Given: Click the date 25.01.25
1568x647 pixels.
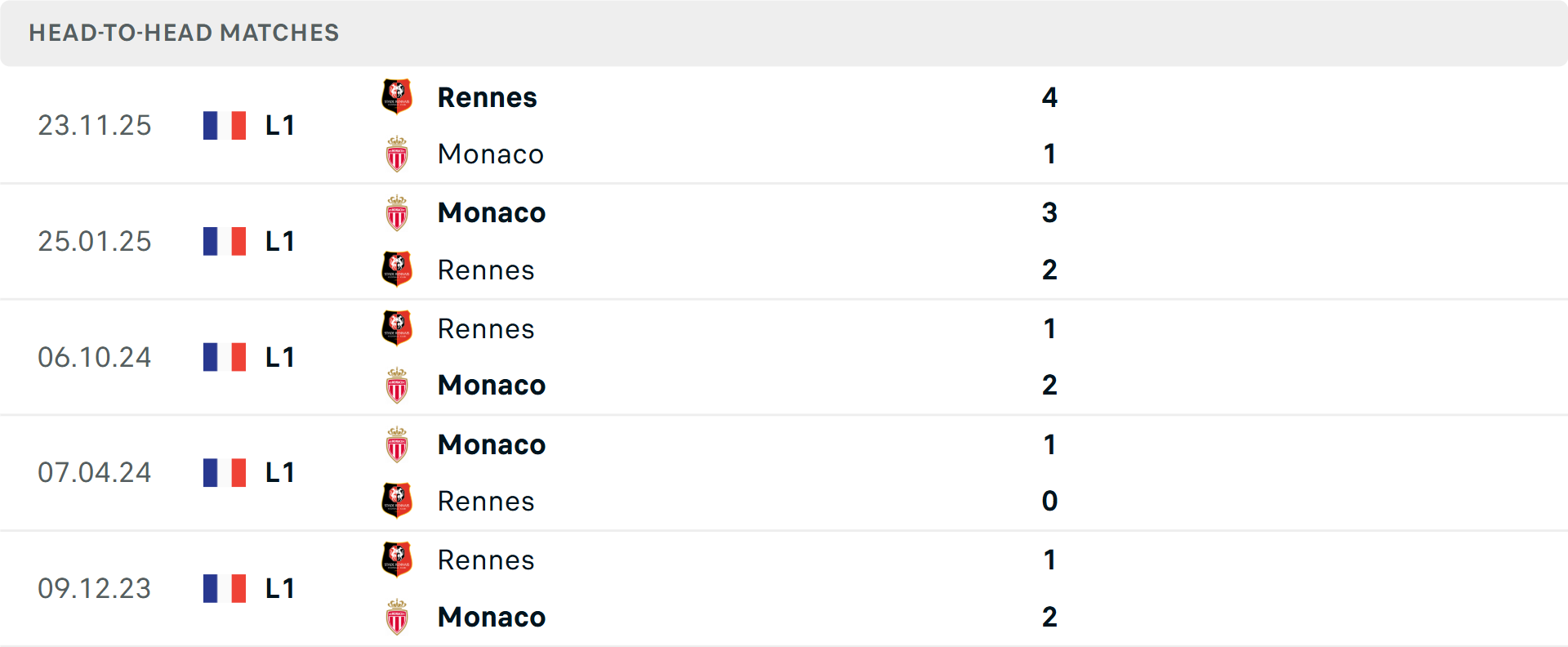Looking at the screenshot, I should click(x=95, y=241).
